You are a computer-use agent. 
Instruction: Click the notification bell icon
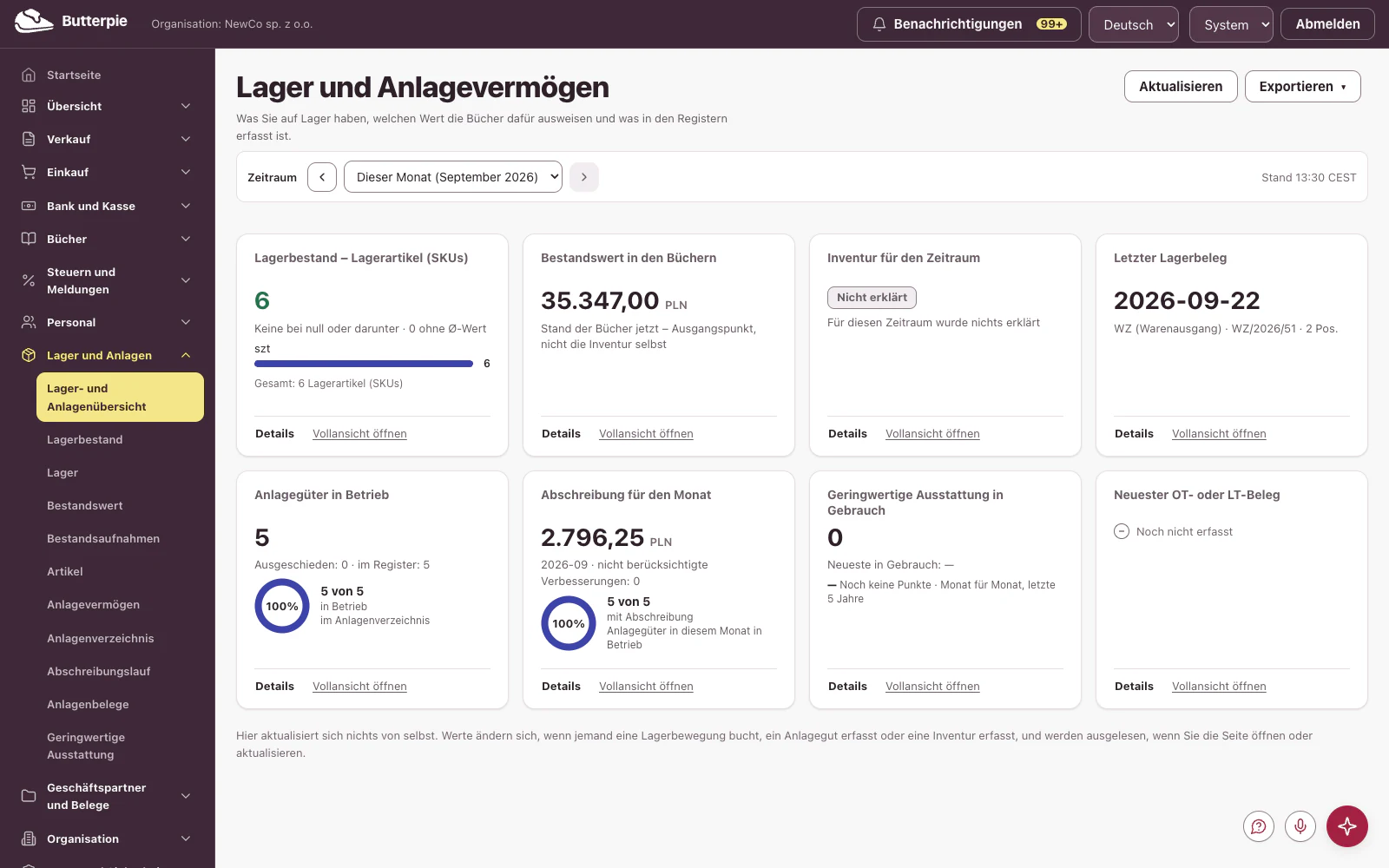point(879,24)
